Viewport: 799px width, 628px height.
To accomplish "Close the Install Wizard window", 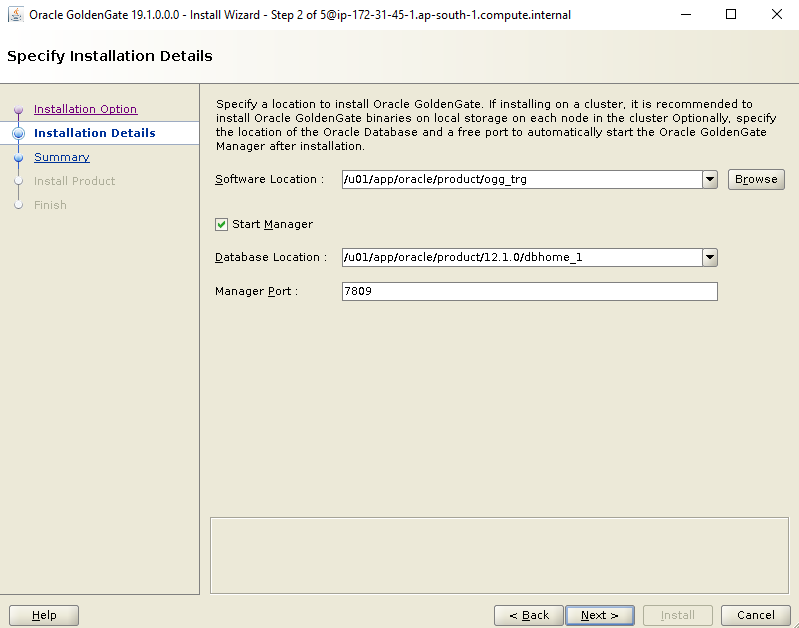I will tap(777, 14).
